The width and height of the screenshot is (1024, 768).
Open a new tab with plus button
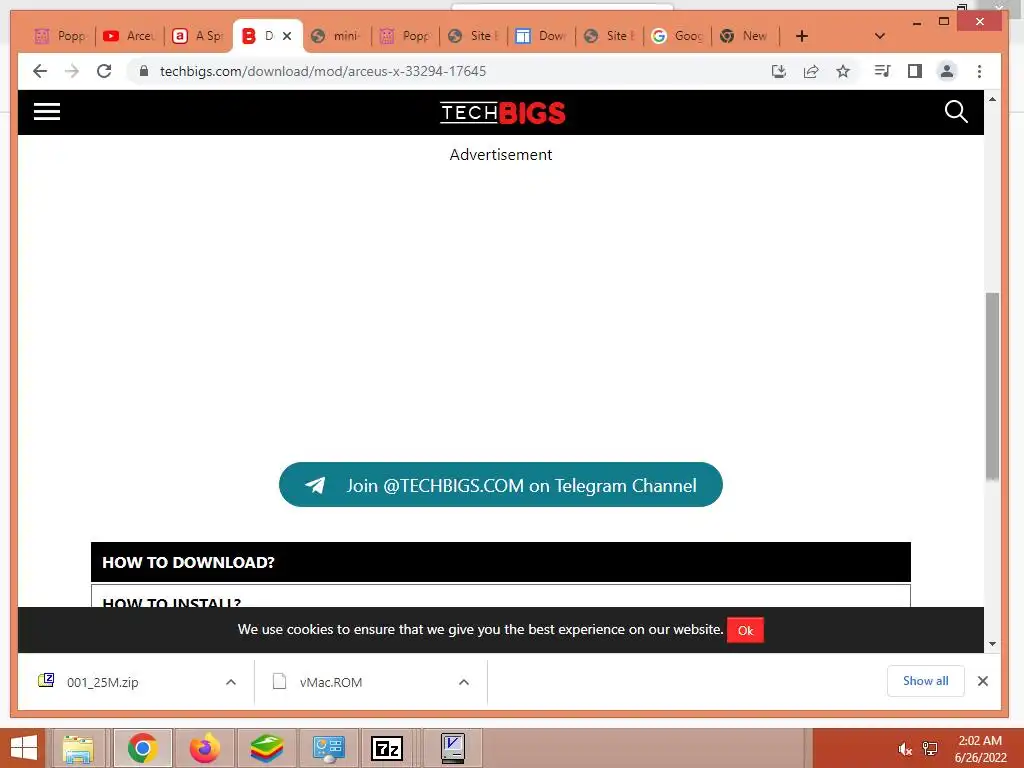pos(802,36)
